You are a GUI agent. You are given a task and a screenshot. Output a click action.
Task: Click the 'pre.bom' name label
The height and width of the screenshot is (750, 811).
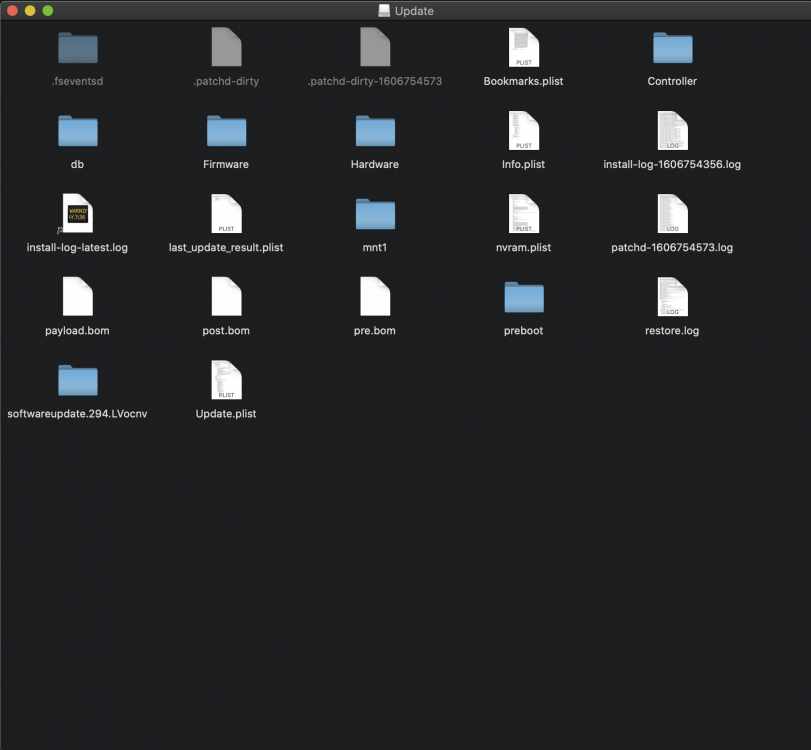point(374,331)
